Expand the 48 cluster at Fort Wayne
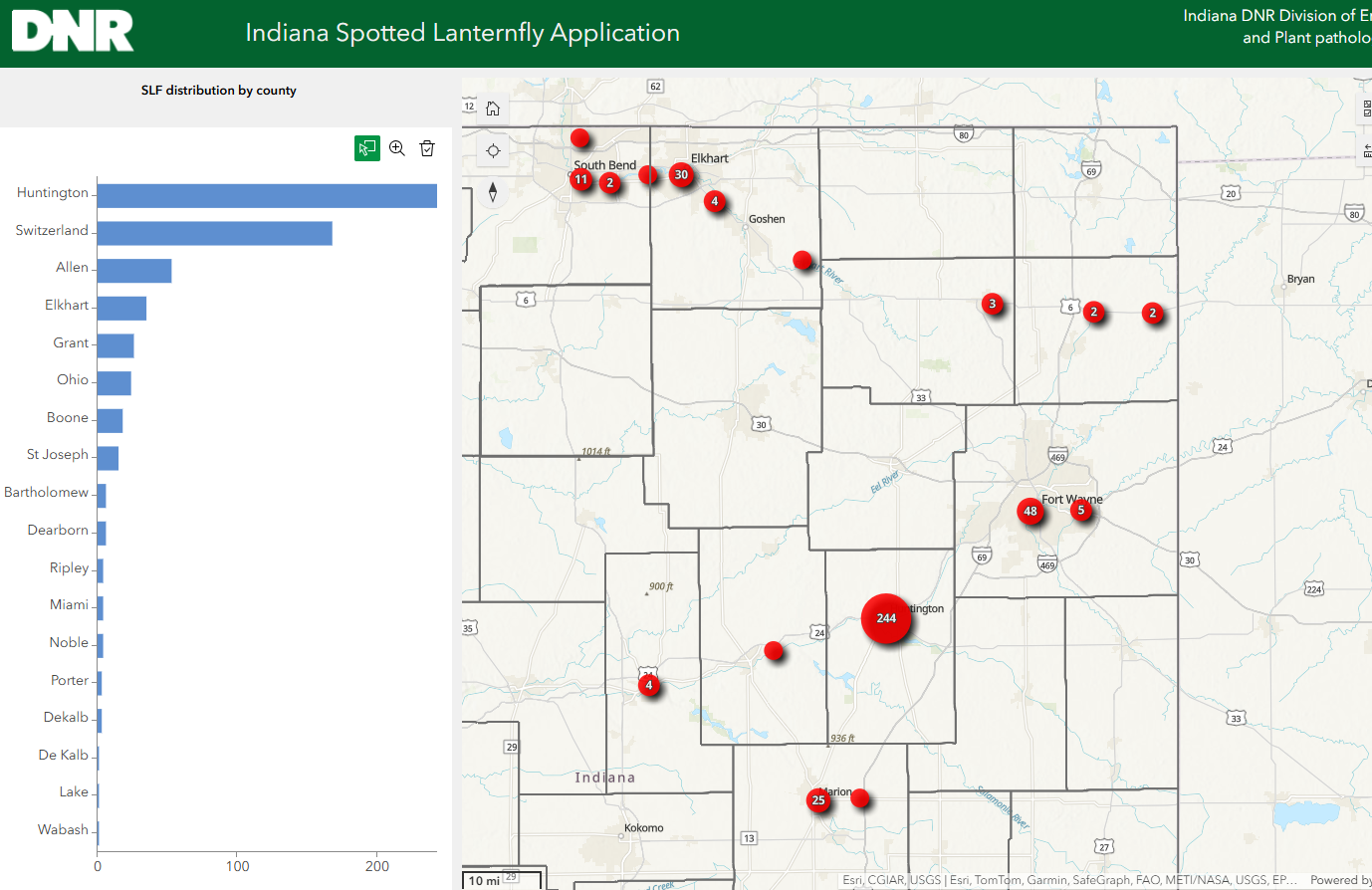 coord(1030,511)
